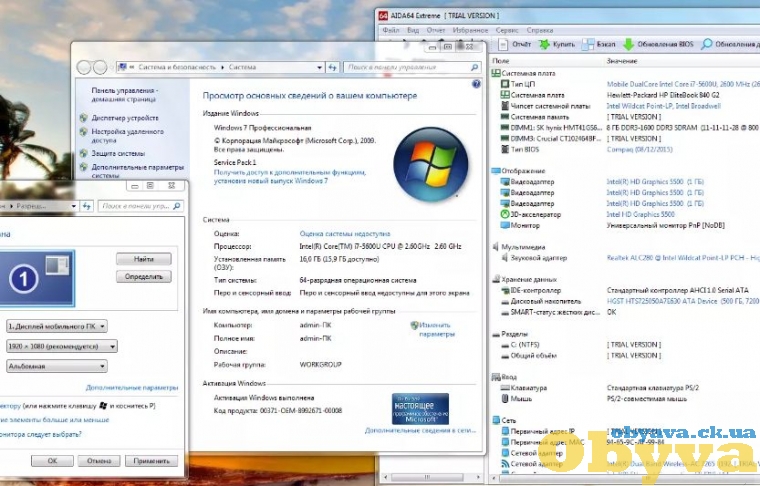This screenshot has width=760, height=486.
Task: Open Обновления BIOS green arrow button
Action: coord(629,45)
